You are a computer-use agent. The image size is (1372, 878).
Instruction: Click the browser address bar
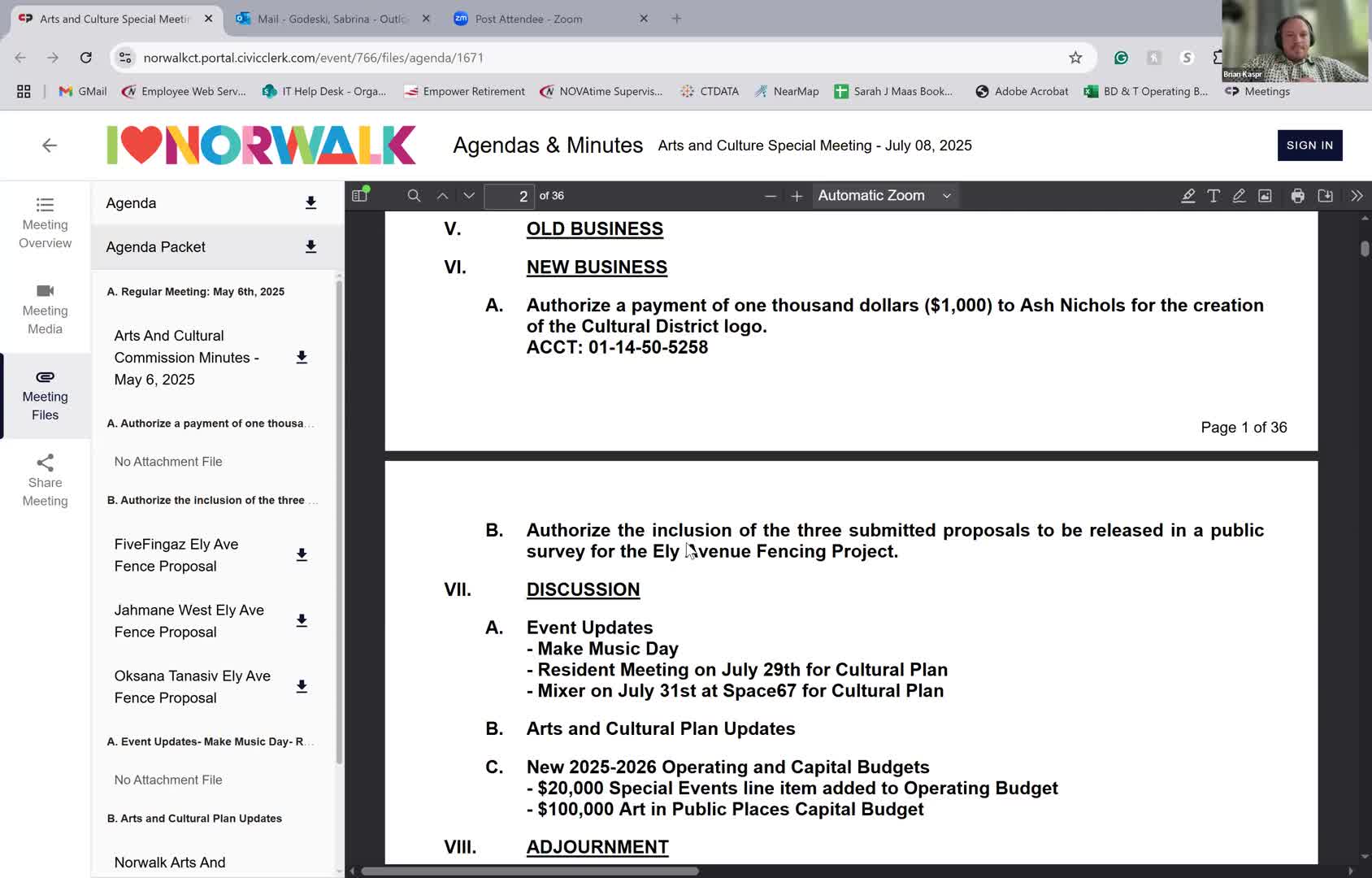(601, 58)
